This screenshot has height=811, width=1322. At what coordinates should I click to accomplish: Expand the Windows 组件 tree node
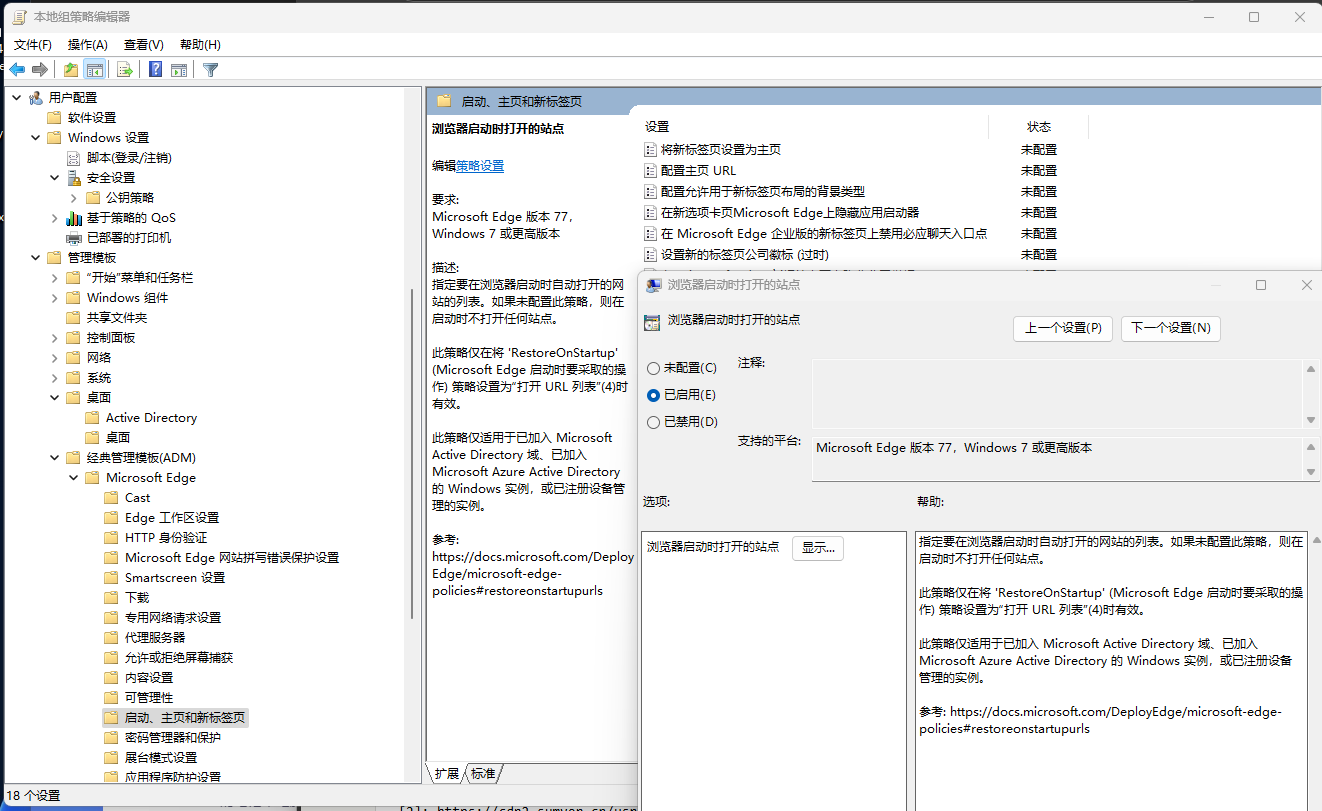pyautogui.click(x=54, y=298)
